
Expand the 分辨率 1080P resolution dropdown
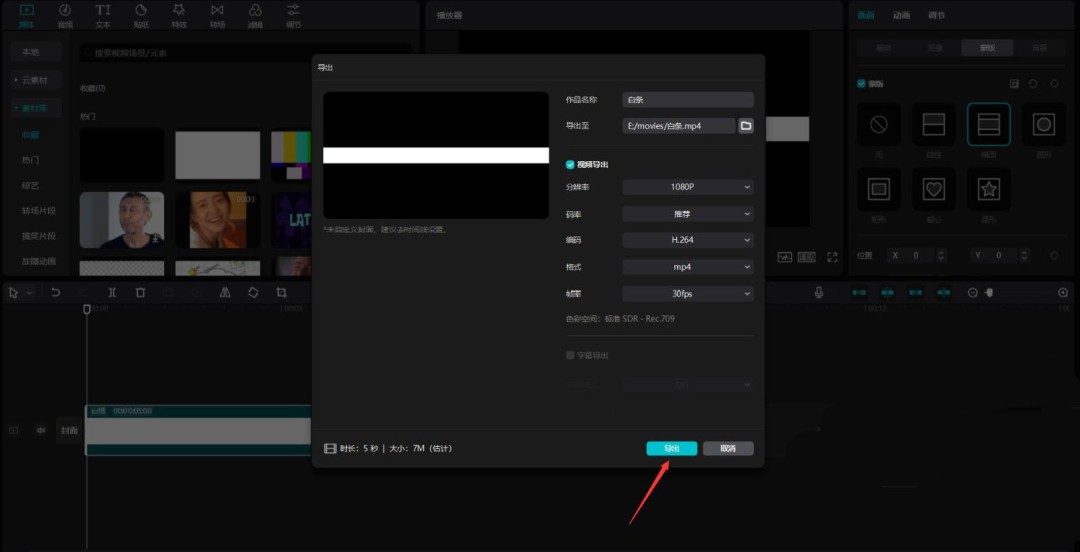(687, 187)
